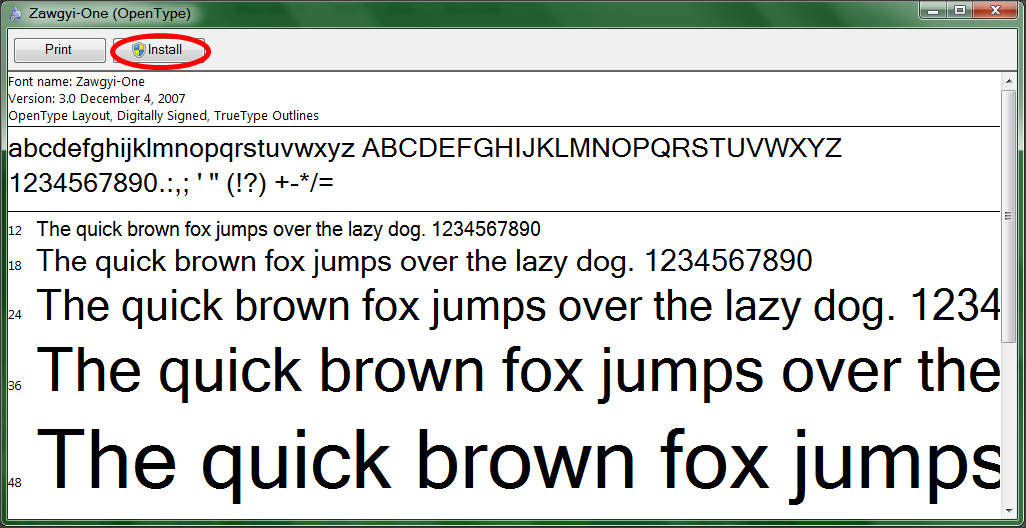This screenshot has height=528, width=1026.
Task: Click the alphabet sample line 'abcdefghijklm...'
Action: [425, 149]
